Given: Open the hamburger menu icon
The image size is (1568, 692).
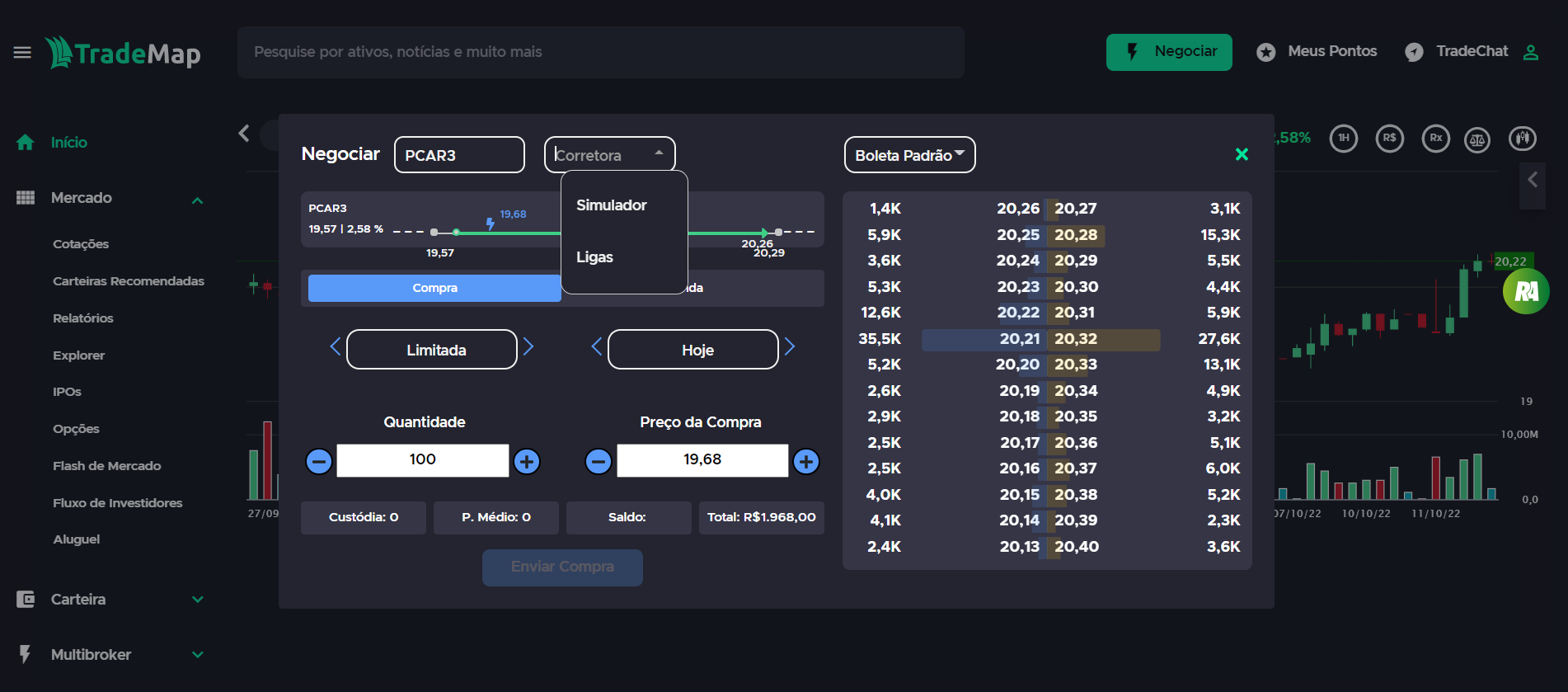Looking at the screenshot, I should pyautogui.click(x=22, y=53).
